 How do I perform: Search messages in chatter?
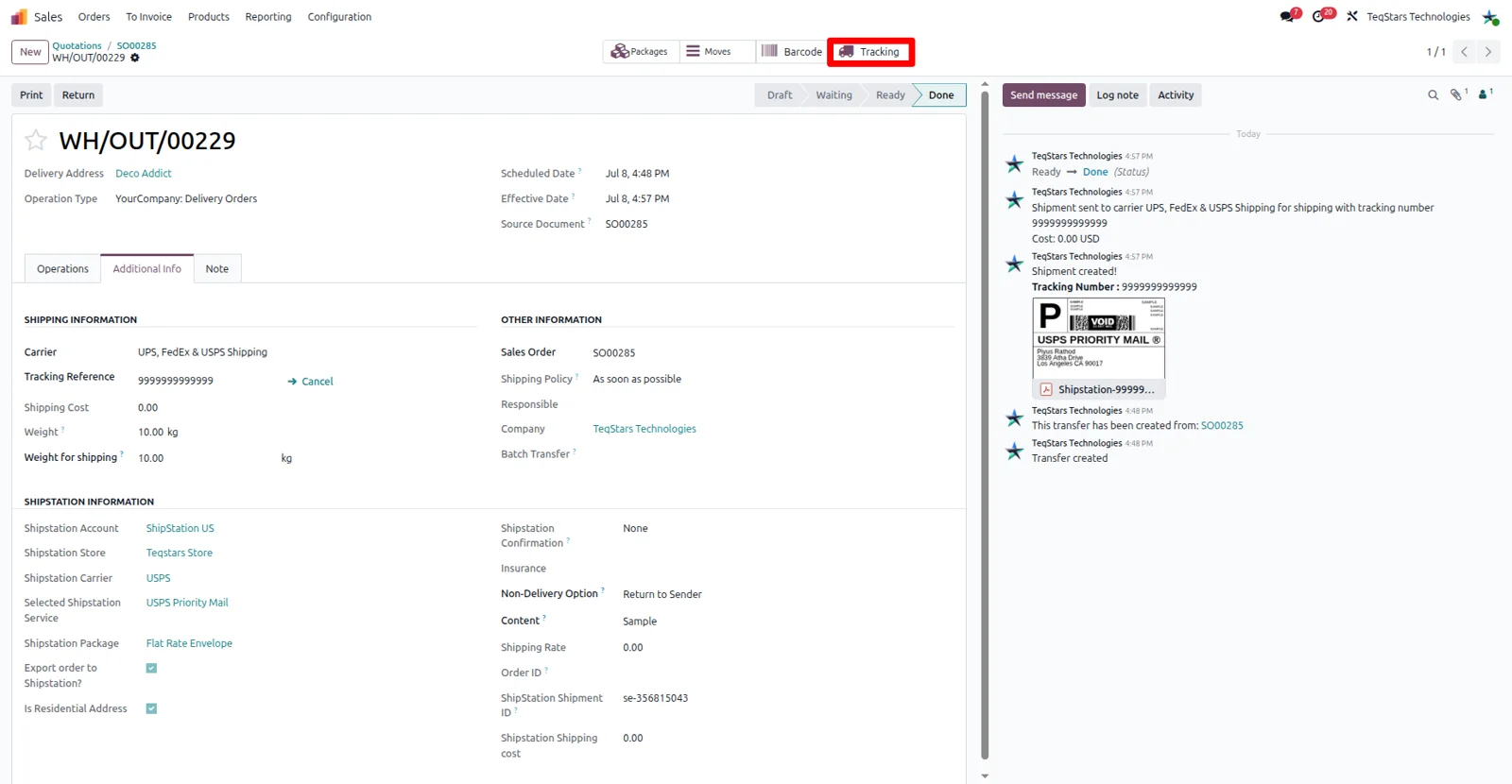pos(1433,94)
